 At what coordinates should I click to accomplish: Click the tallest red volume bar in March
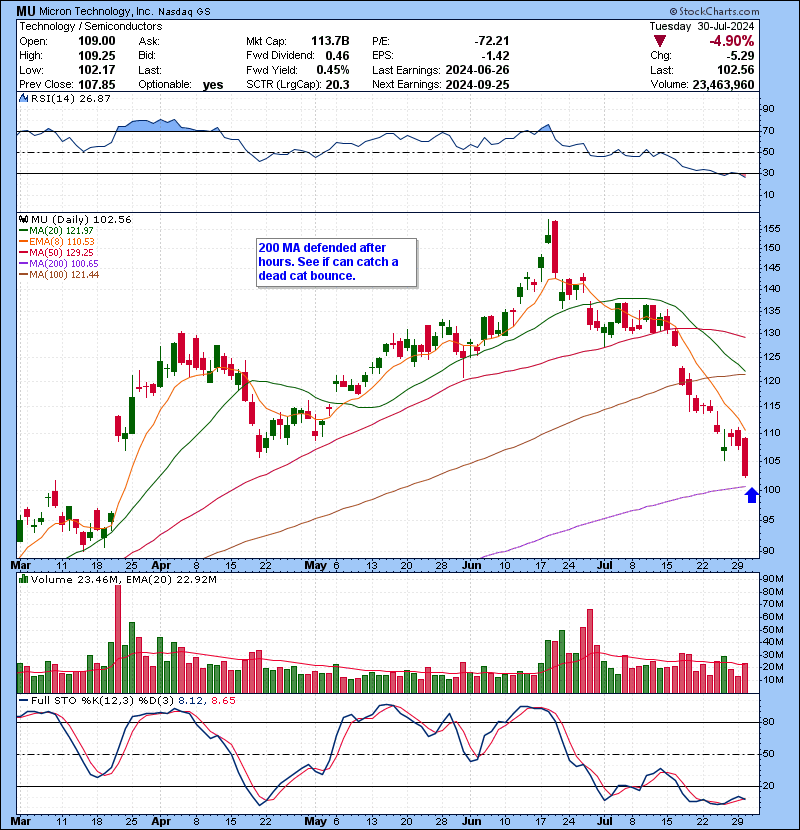pyautogui.click(x=118, y=639)
